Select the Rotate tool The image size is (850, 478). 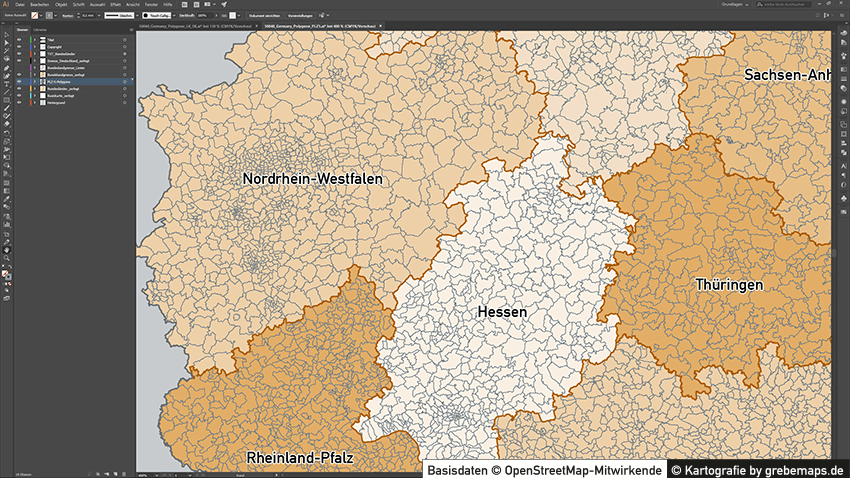7,132
